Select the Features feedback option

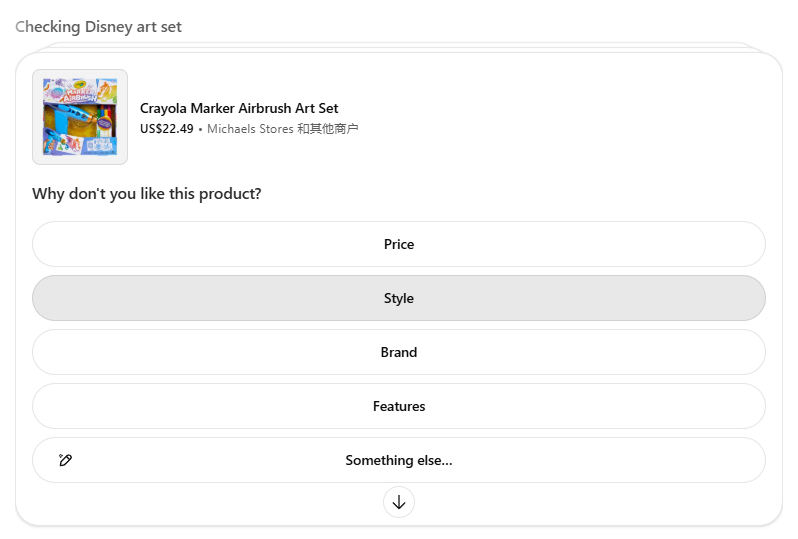pyautogui.click(x=399, y=406)
